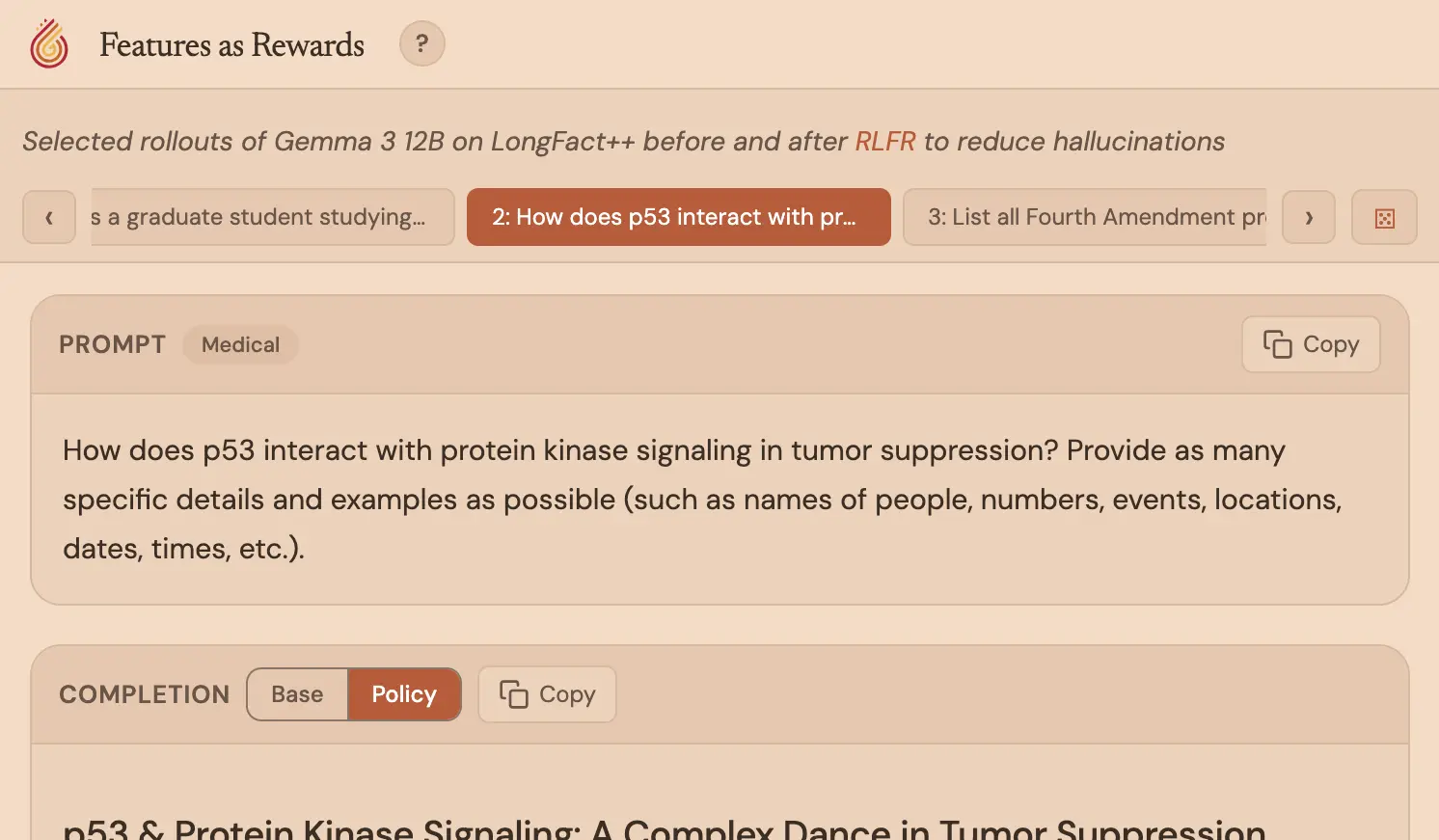Click the copy icon in the PROMPT header
1439x840 pixels.
[x=1275, y=344]
